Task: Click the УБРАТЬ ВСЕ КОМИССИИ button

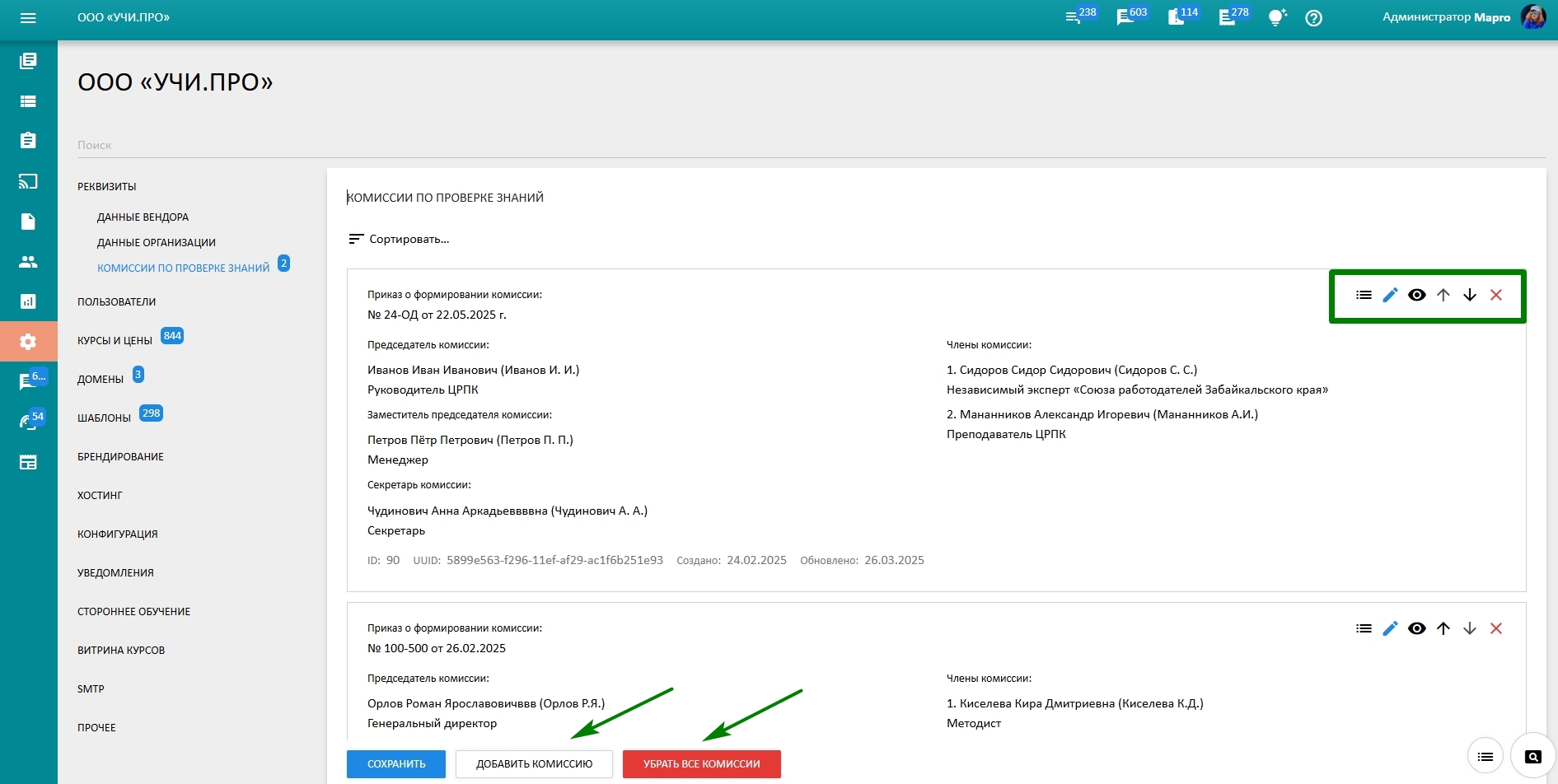Action: (x=702, y=764)
